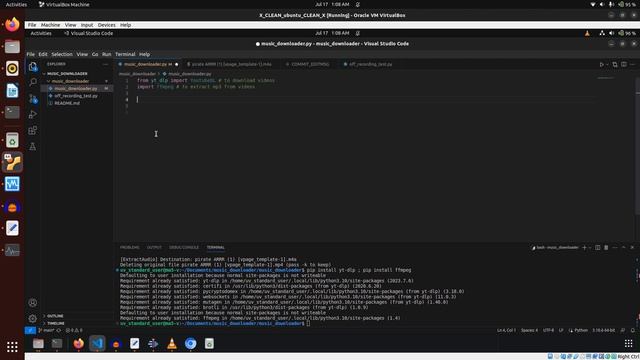Open VS Code Terminal menu
The image size is (640, 360).
[125, 54]
